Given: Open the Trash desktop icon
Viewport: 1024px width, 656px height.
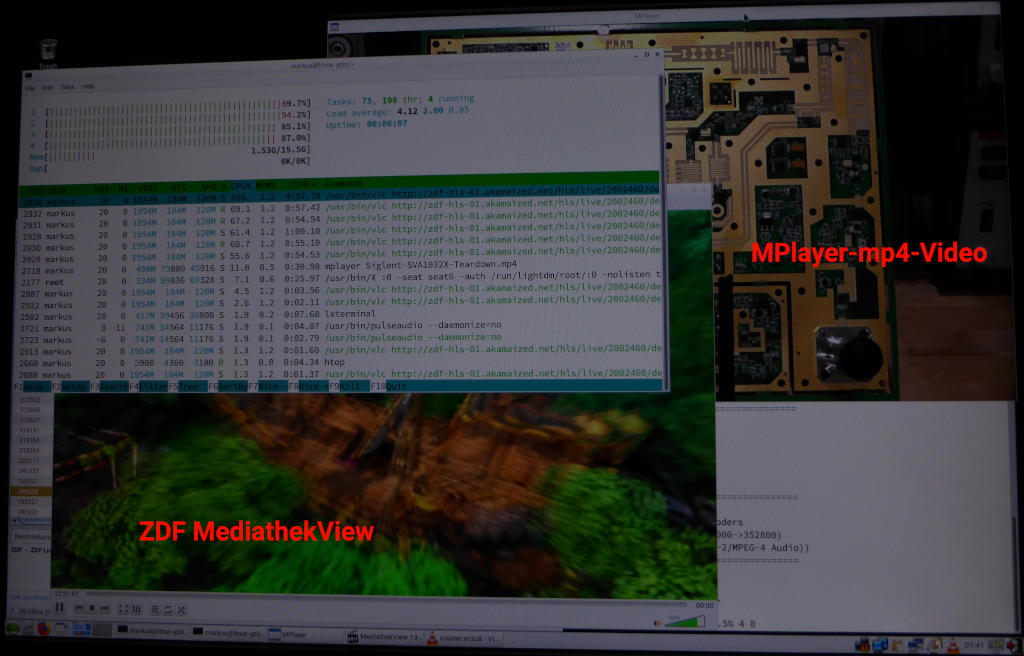Looking at the screenshot, I should (48, 51).
